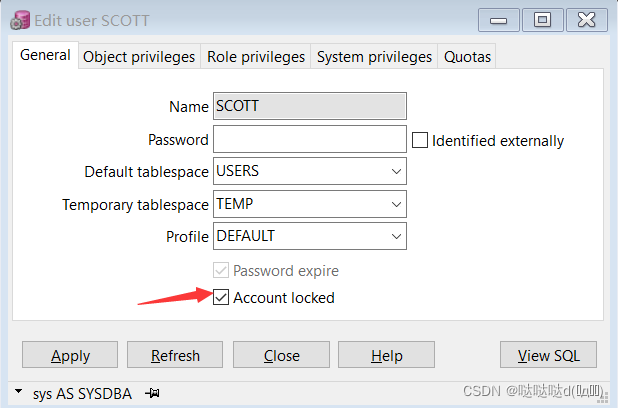Open the Profile dropdown list

[397, 236]
